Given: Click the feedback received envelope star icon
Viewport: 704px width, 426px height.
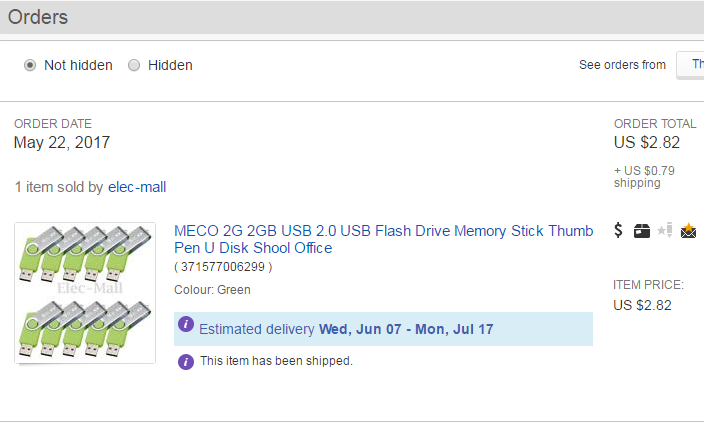Looking at the screenshot, I should click(688, 231).
